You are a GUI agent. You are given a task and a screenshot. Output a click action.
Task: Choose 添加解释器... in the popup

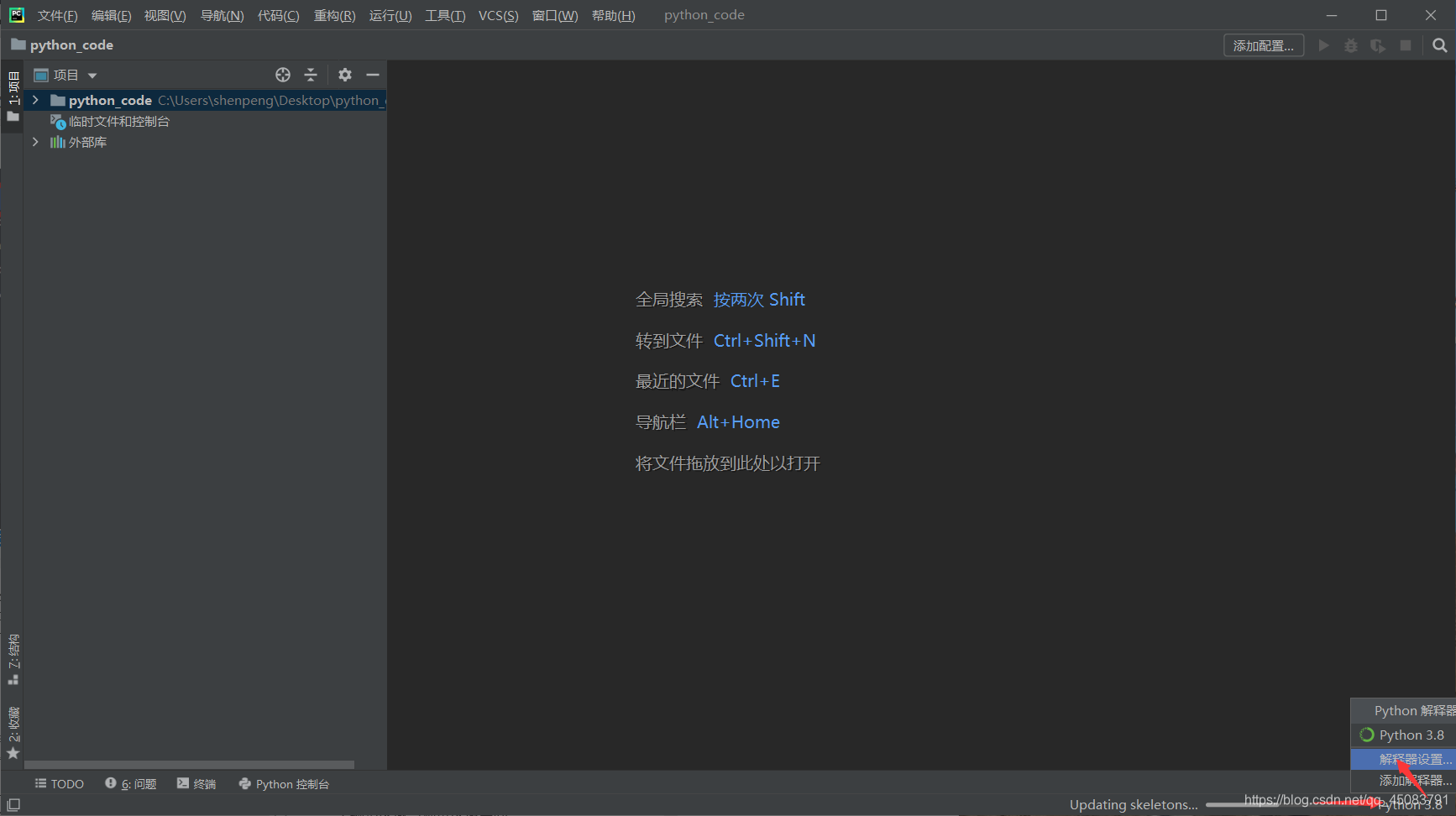point(1403,780)
